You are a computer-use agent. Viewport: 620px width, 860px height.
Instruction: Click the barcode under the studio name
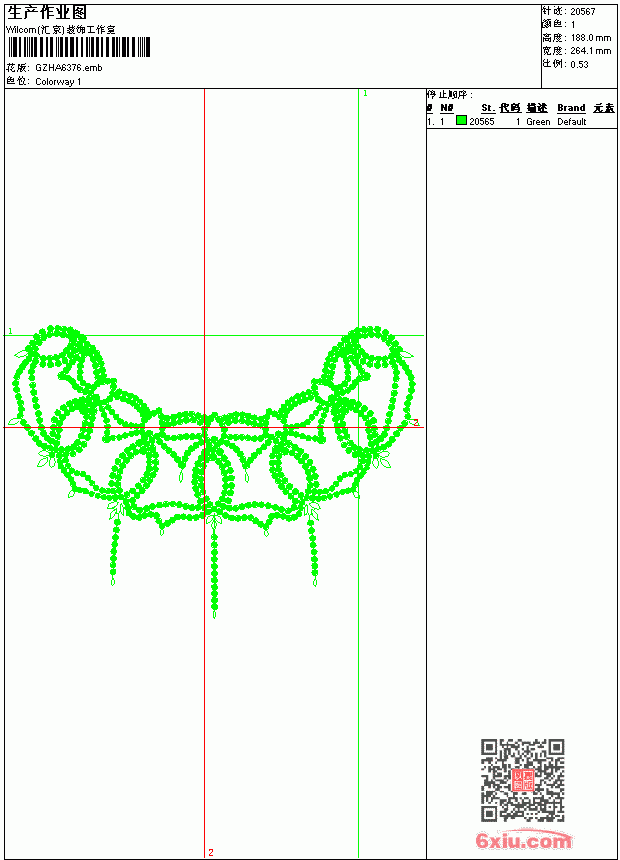click(x=79, y=47)
